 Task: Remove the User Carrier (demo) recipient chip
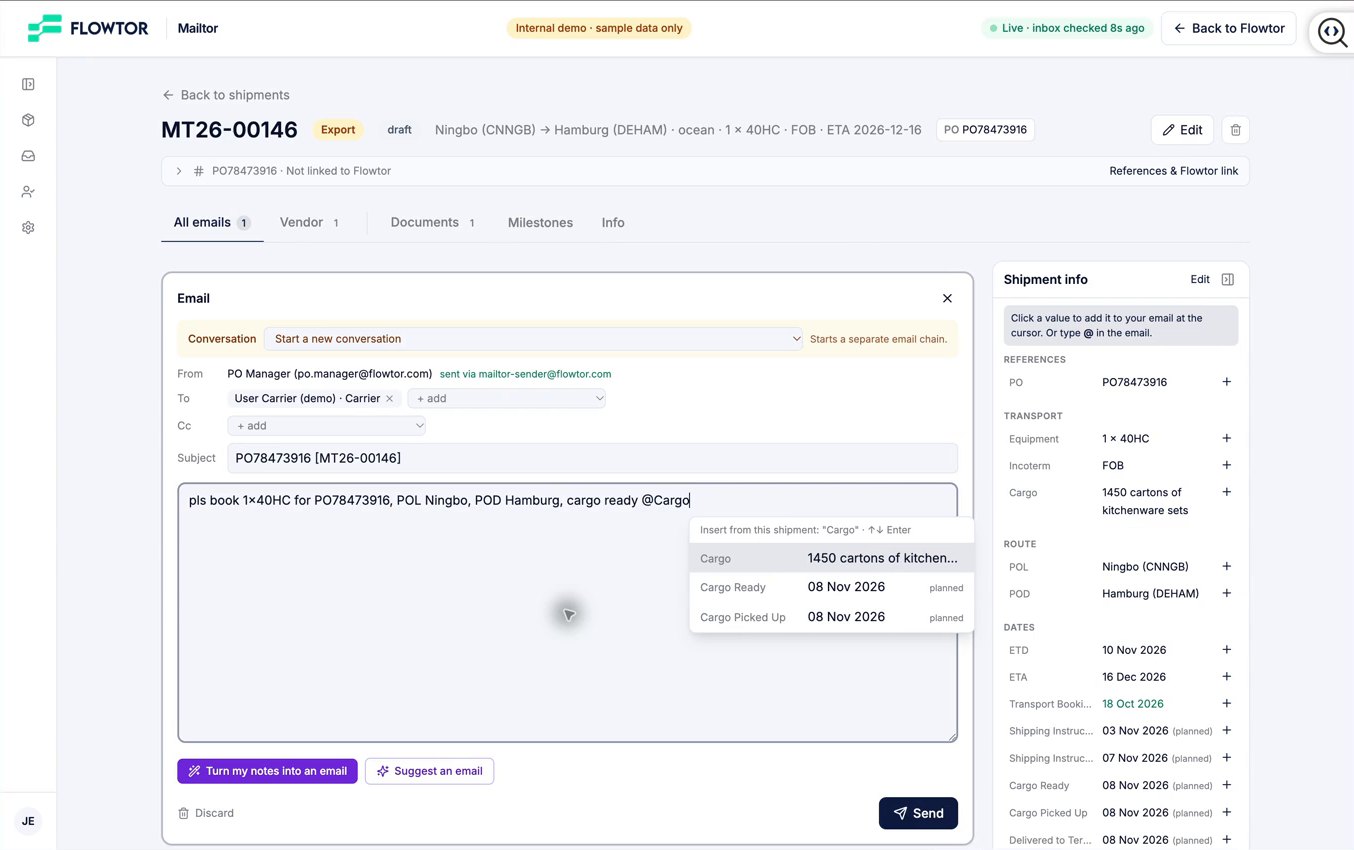(x=390, y=398)
